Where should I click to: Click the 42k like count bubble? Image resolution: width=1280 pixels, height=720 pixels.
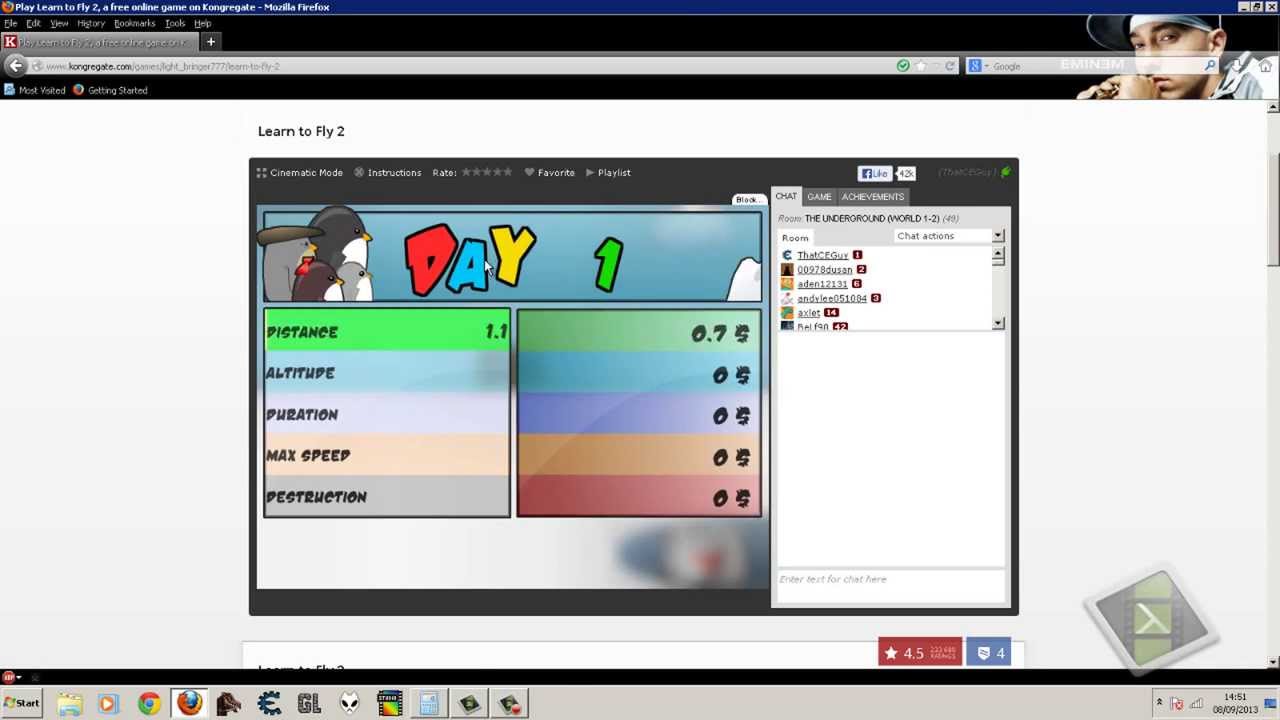906,173
